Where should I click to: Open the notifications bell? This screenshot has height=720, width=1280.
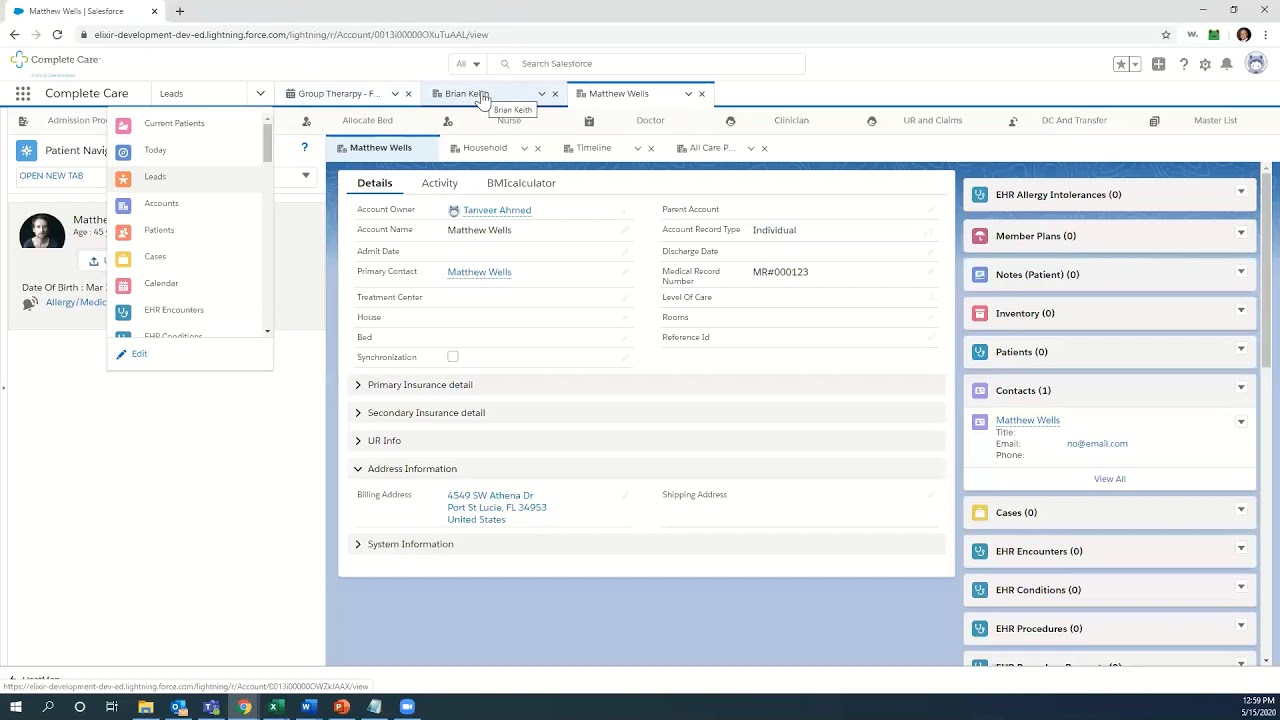(x=1226, y=64)
